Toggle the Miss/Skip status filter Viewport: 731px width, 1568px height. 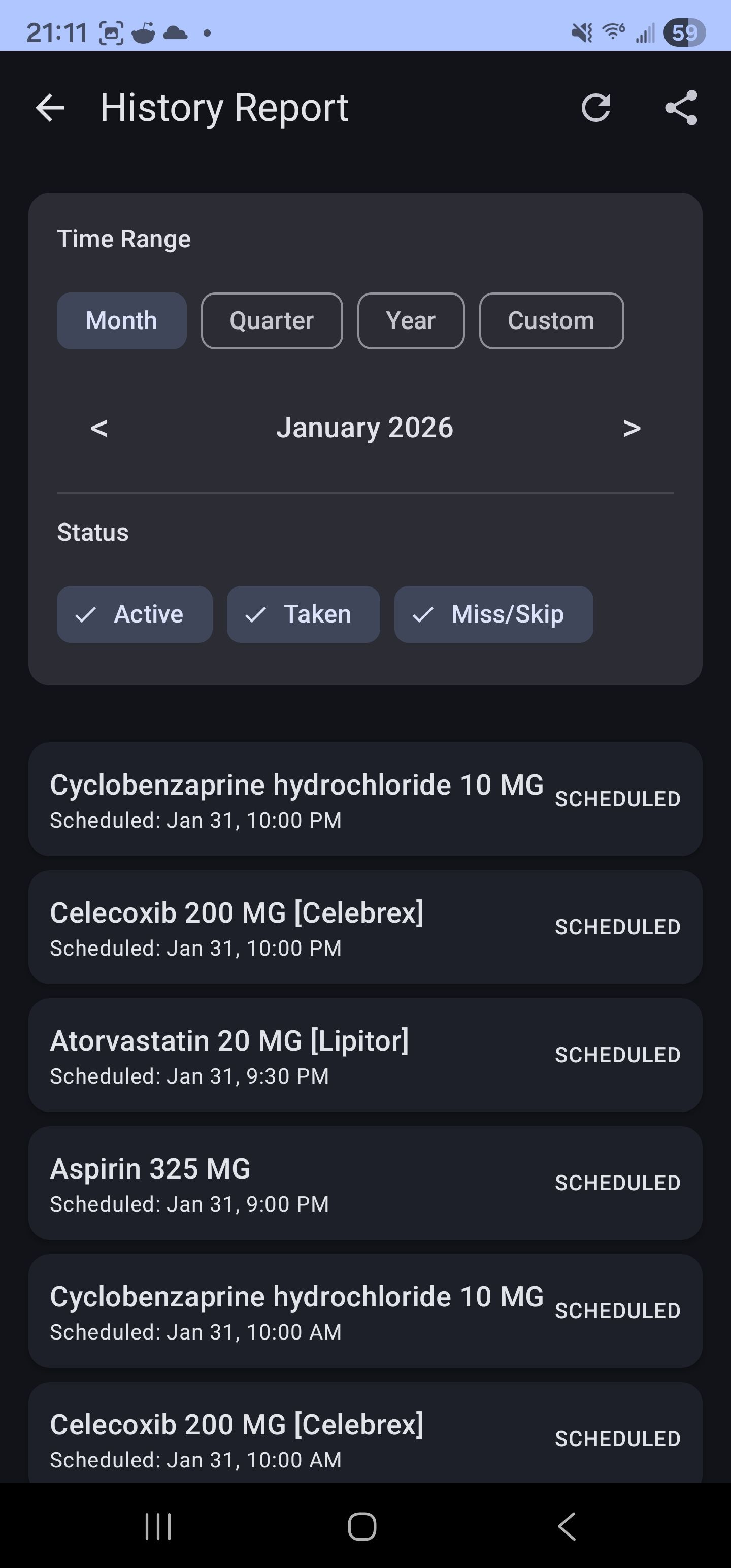click(493, 614)
